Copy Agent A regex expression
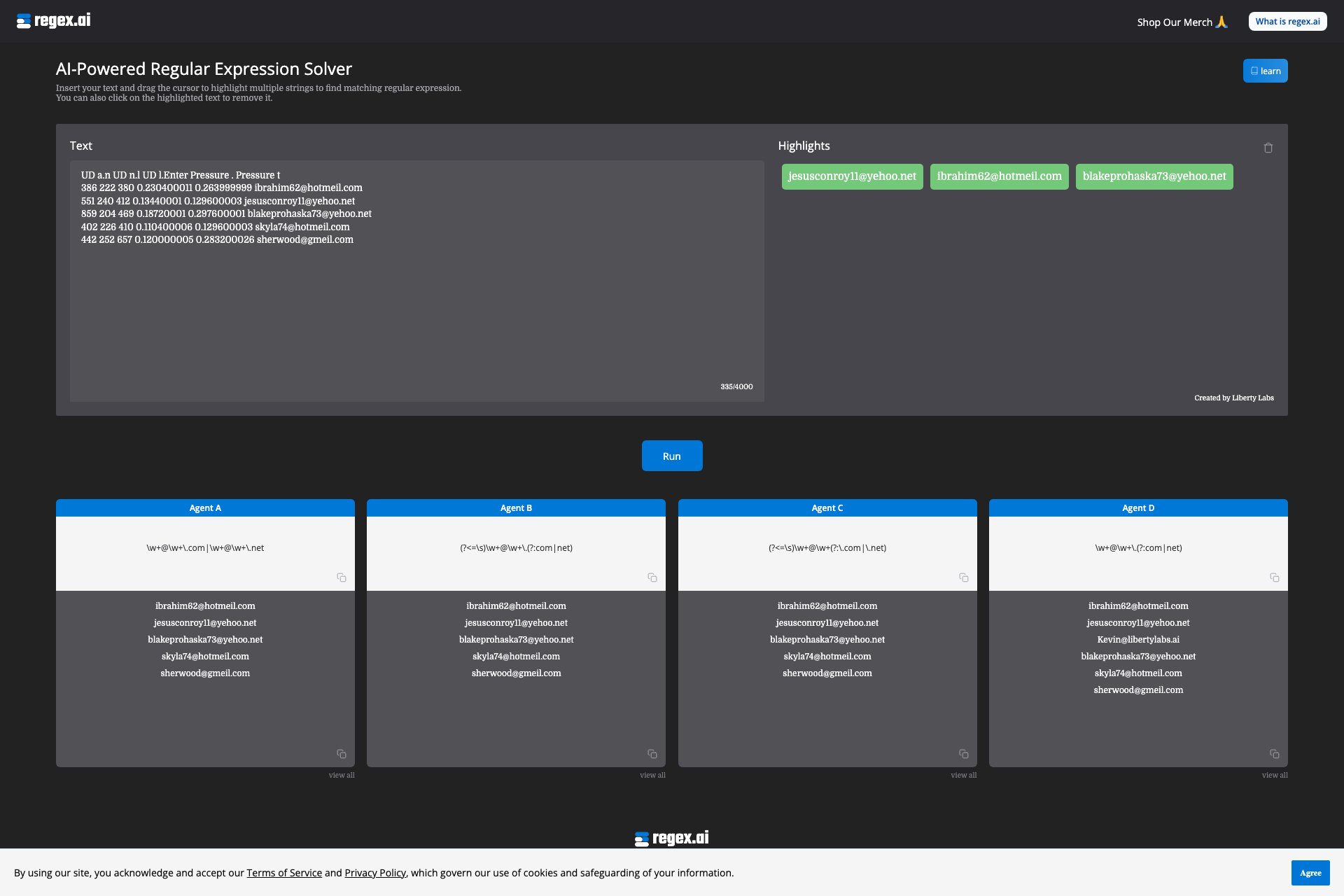The height and width of the screenshot is (896, 1344). point(342,577)
